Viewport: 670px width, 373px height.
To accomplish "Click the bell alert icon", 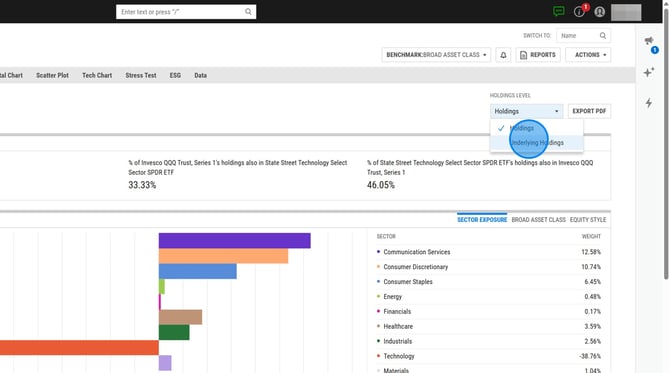I will pos(503,55).
